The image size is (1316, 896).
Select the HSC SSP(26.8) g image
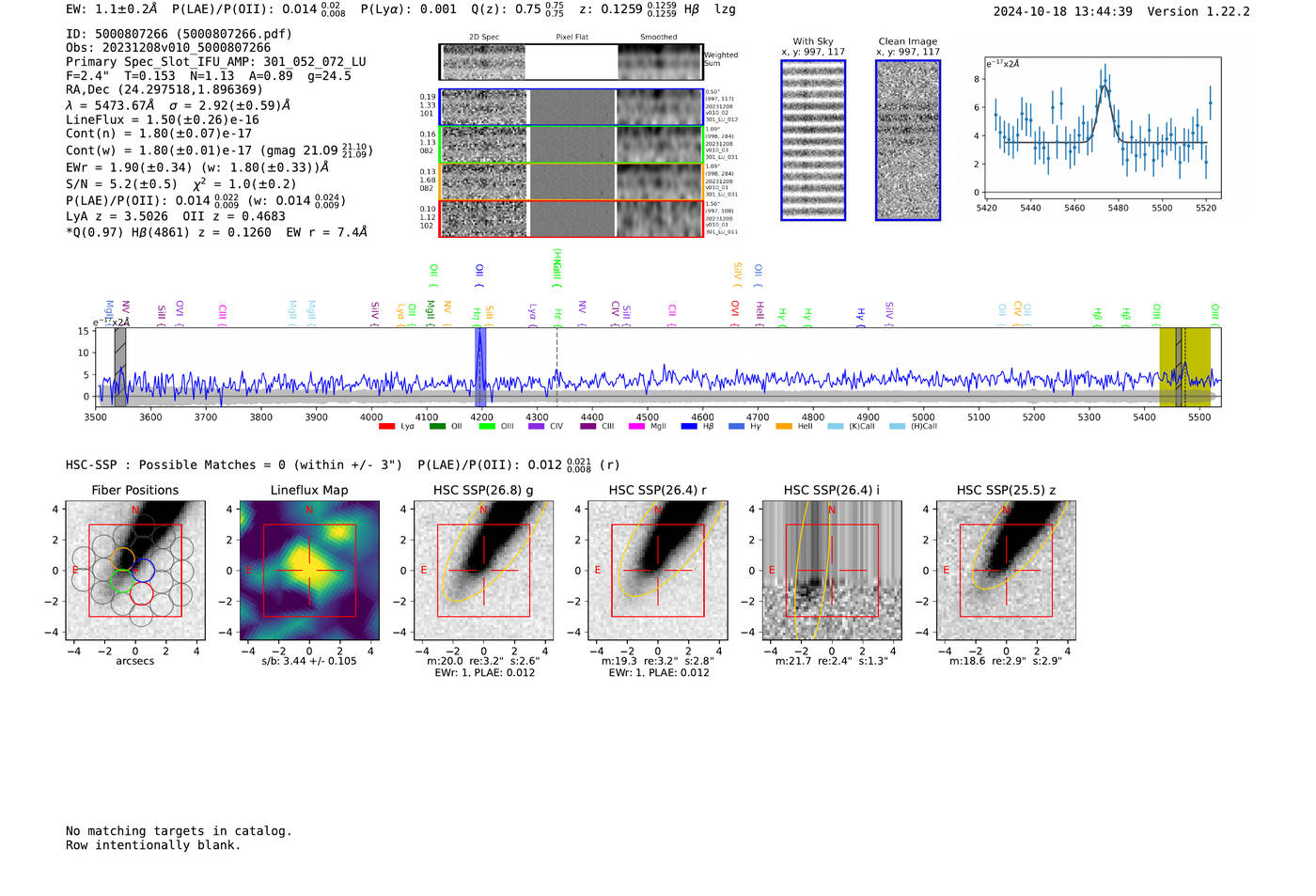[483, 571]
